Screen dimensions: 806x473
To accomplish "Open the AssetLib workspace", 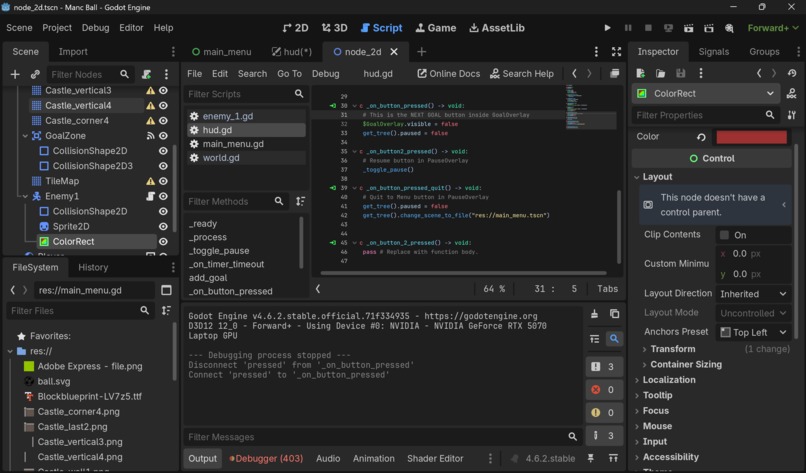I will tap(497, 28).
